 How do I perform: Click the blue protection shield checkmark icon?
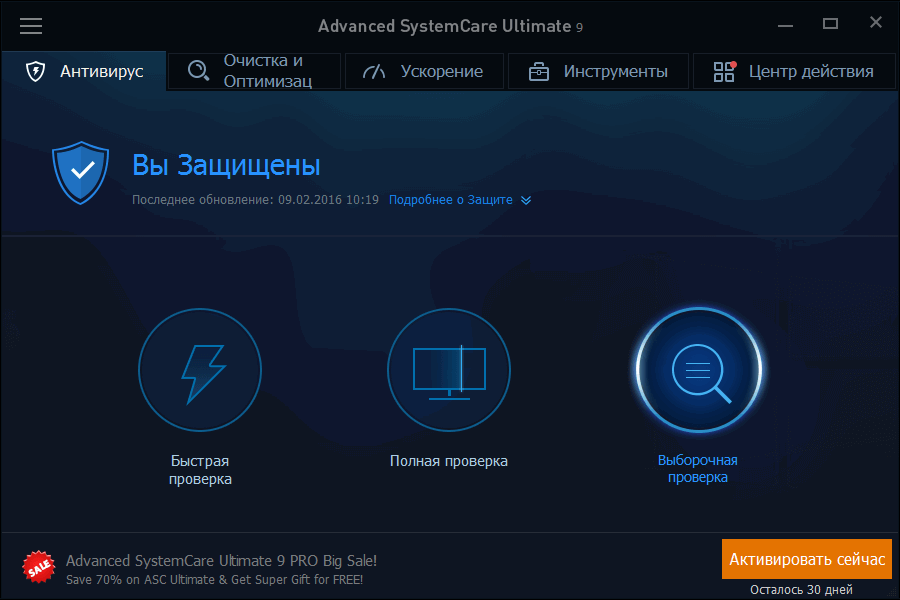[x=79, y=172]
